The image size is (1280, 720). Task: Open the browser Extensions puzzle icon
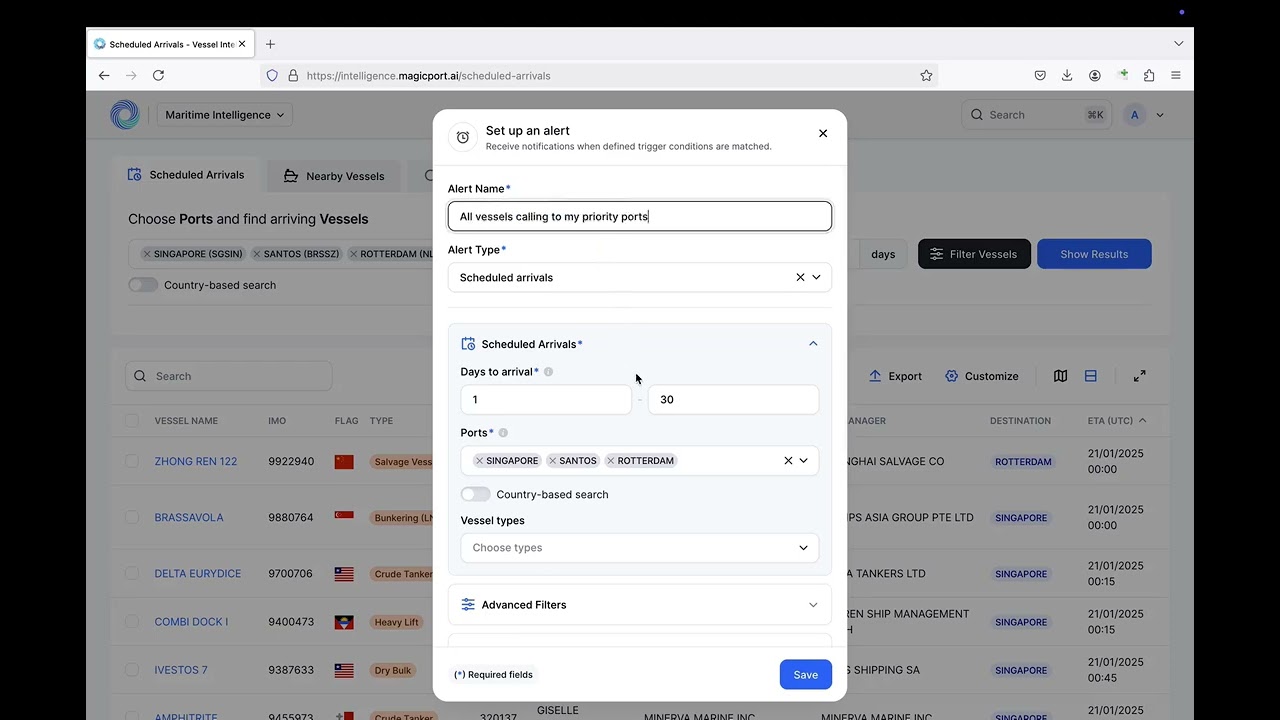click(1149, 75)
